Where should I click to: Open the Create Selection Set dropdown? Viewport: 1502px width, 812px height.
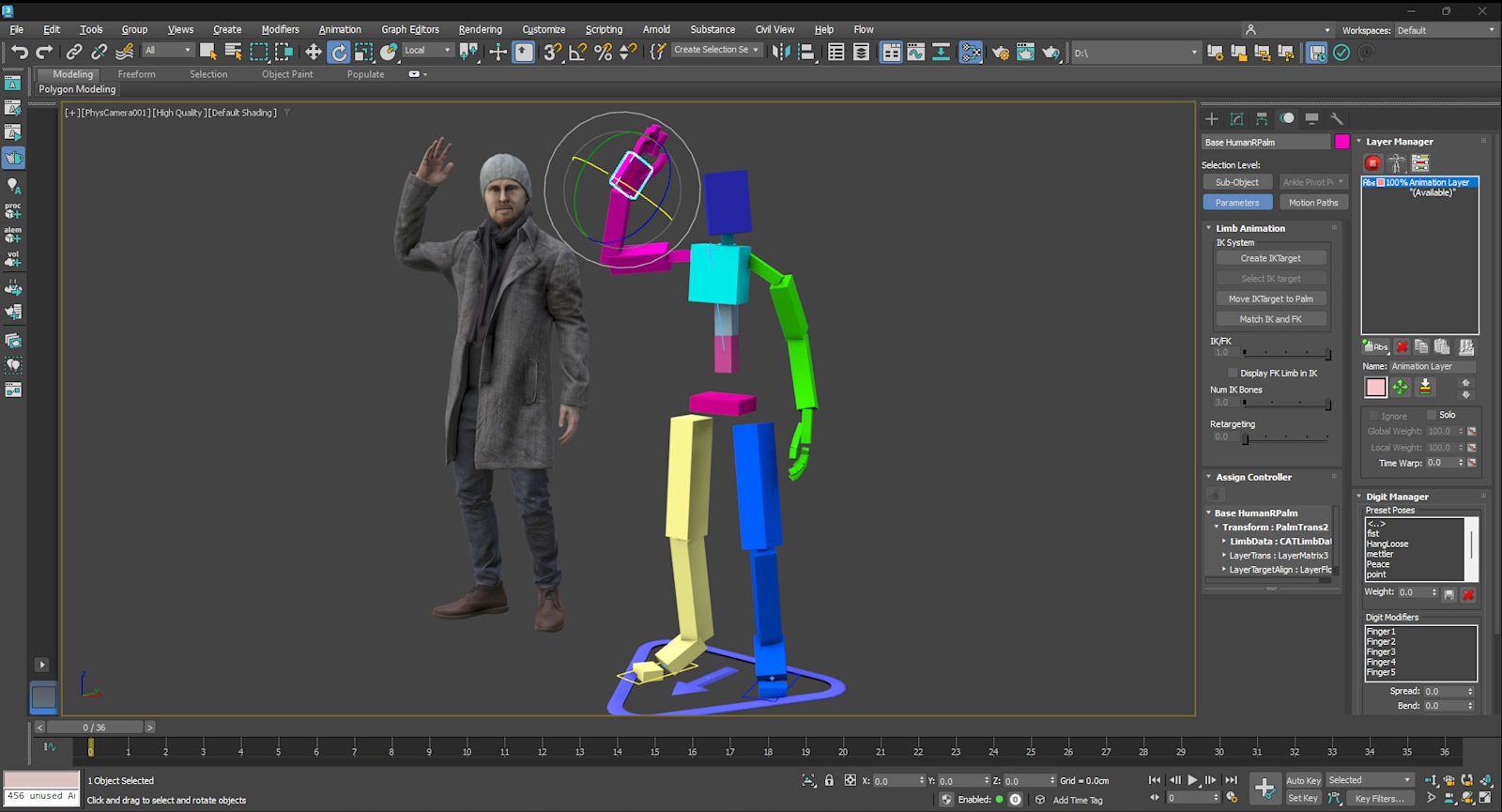click(x=716, y=50)
